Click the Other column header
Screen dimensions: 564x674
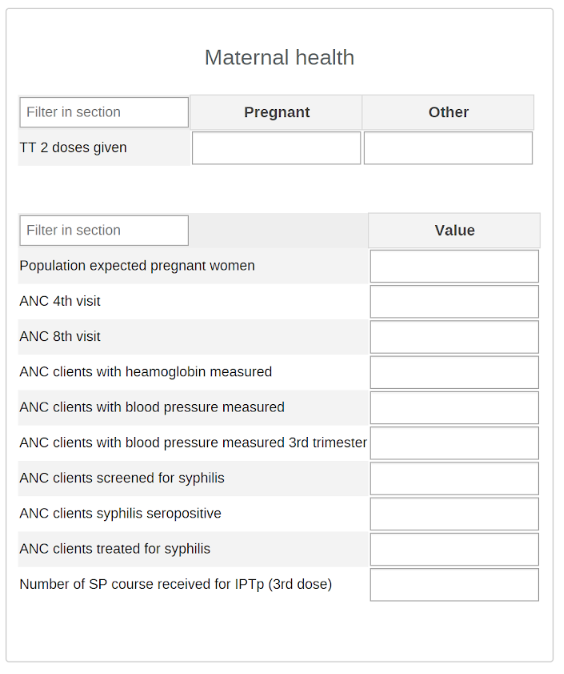click(x=448, y=112)
